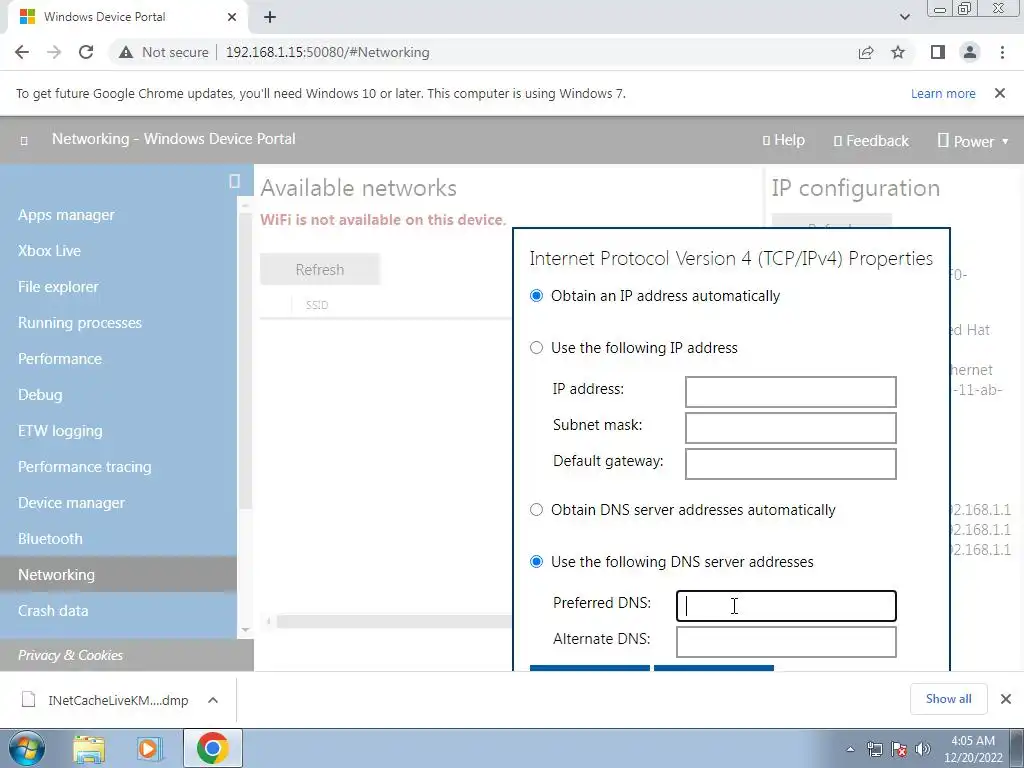Open portal Help
This screenshot has width=1024, height=768.
coord(784,140)
